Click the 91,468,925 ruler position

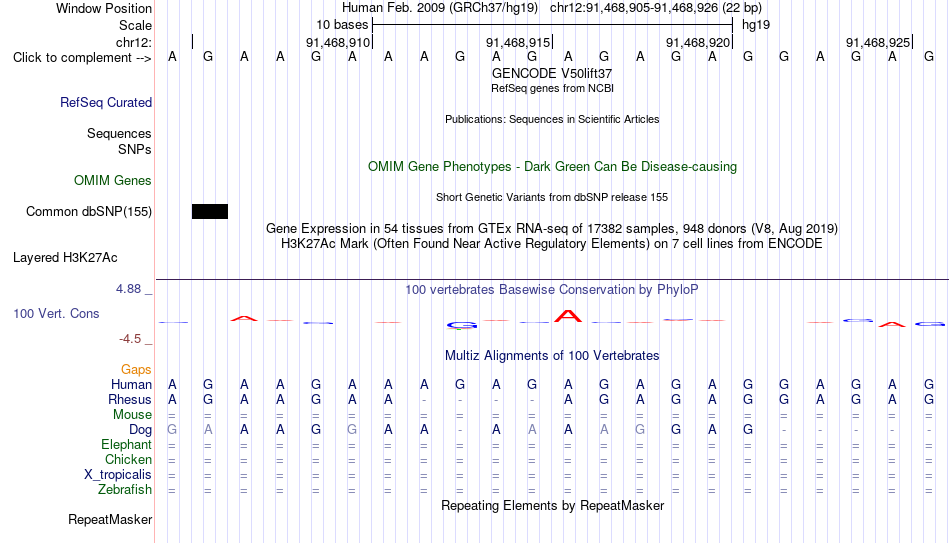coord(878,42)
